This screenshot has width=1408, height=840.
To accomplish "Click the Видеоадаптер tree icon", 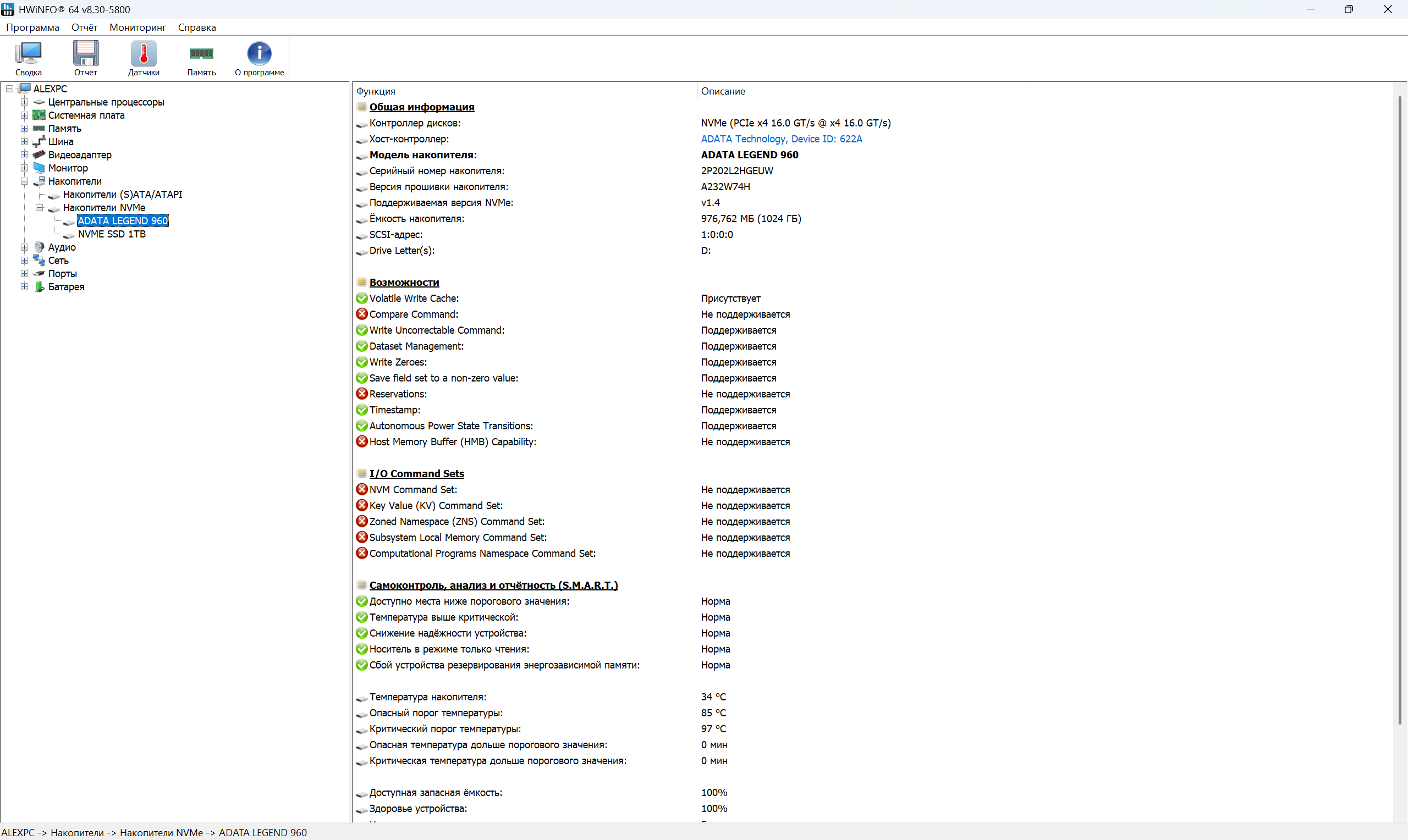I will [x=39, y=154].
